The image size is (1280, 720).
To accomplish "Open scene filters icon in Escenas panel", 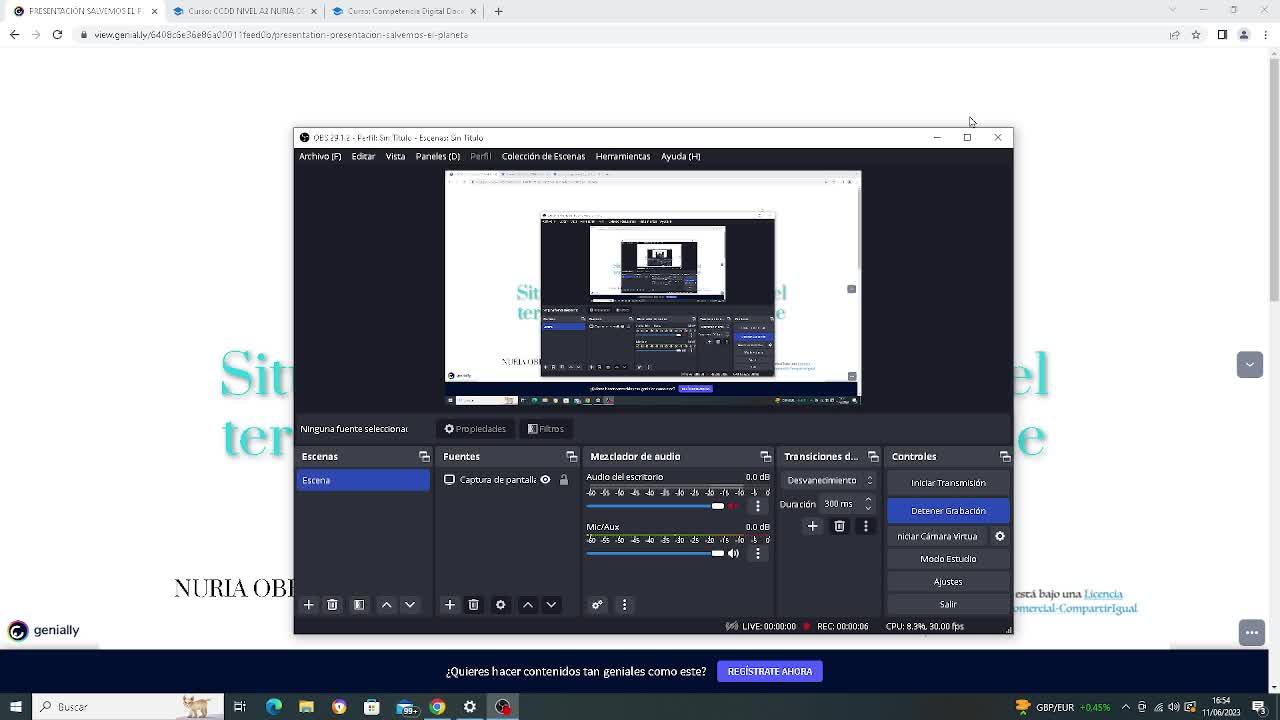I will (359, 605).
